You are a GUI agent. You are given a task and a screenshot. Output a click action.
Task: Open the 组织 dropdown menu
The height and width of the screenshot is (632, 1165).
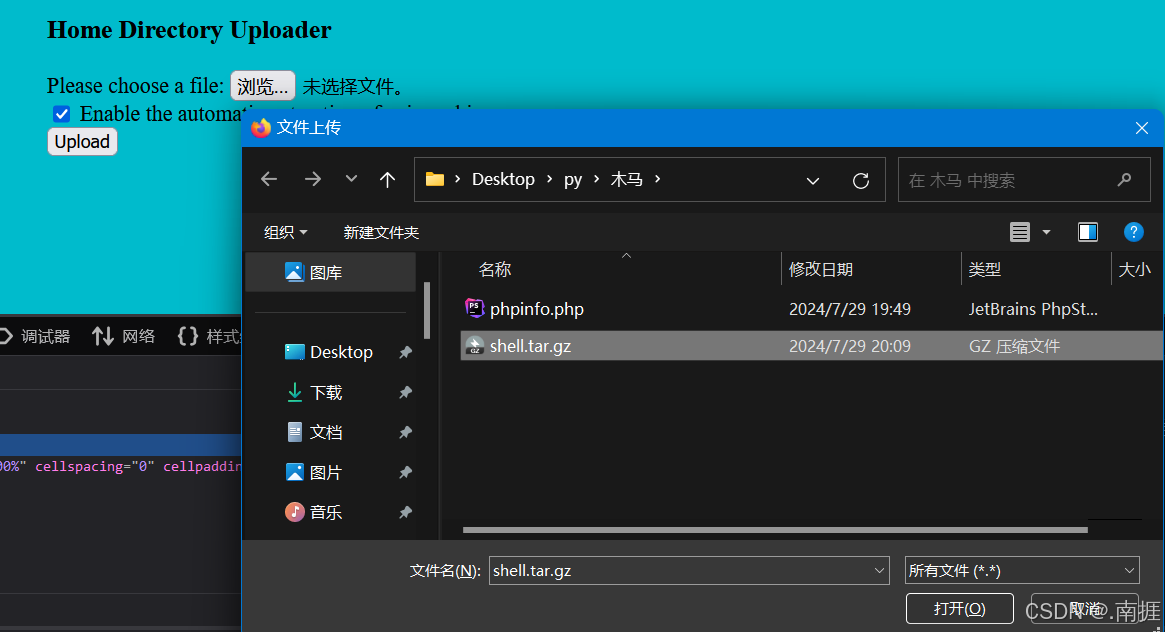285,231
